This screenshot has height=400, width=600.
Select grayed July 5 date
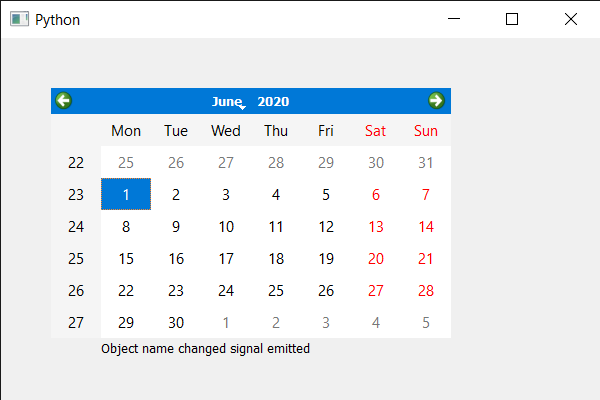click(426, 322)
